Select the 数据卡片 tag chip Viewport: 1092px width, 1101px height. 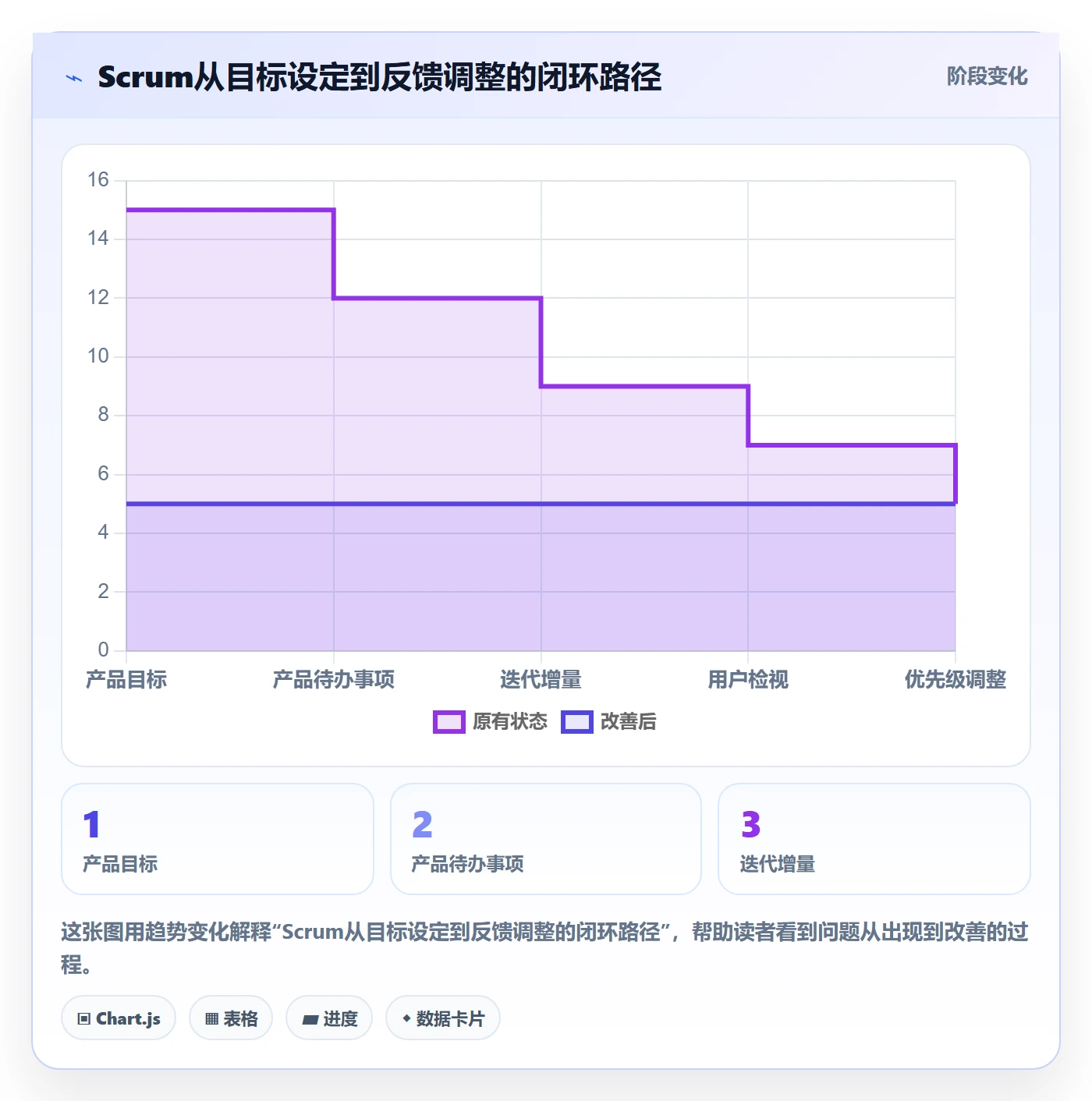coord(443,1018)
